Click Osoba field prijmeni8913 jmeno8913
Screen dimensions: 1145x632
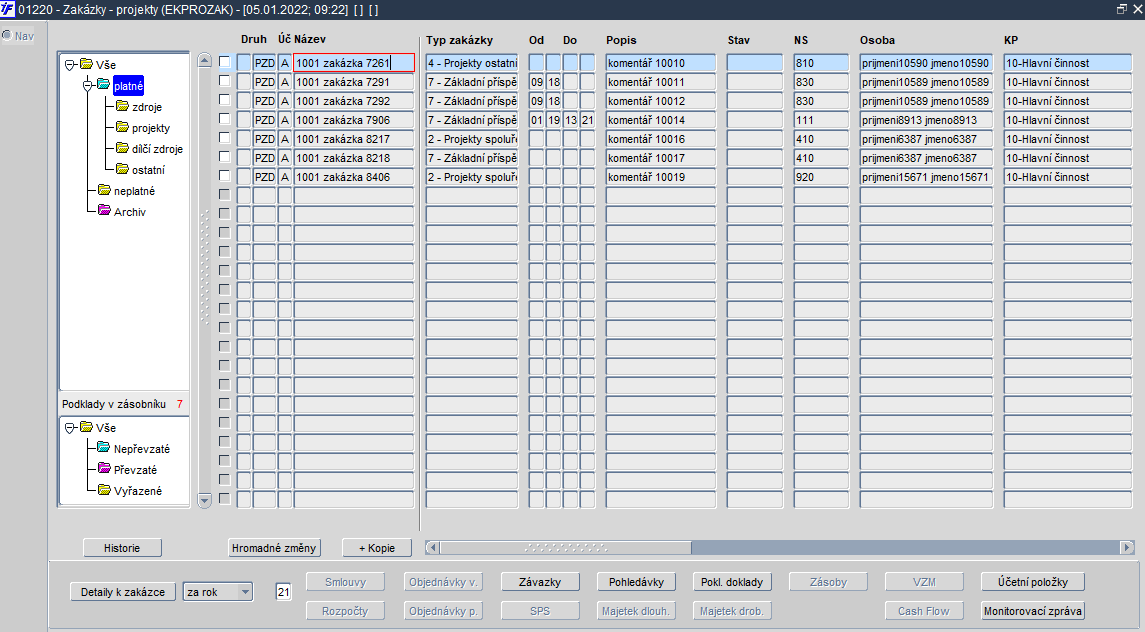pyautogui.click(x=926, y=120)
